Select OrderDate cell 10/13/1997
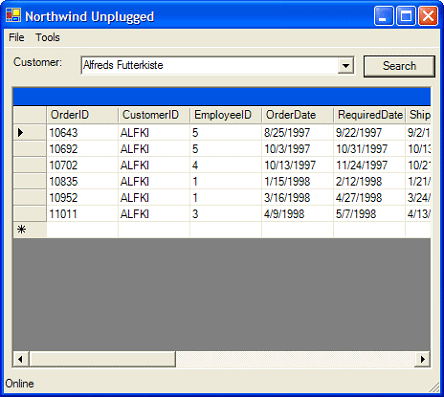This screenshot has width=444, height=397. pos(297,165)
